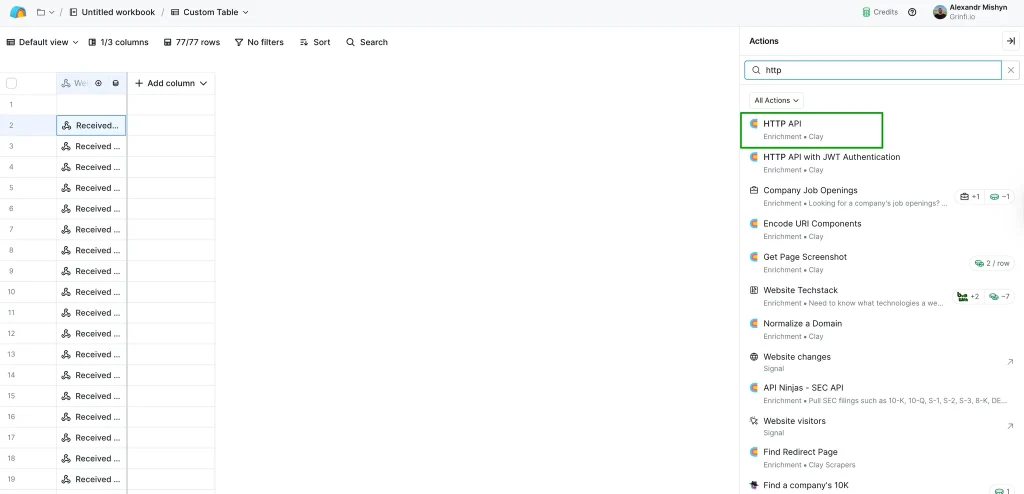
Task: Open the Alexandr Mishyn user avatar menu
Action: (939, 12)
